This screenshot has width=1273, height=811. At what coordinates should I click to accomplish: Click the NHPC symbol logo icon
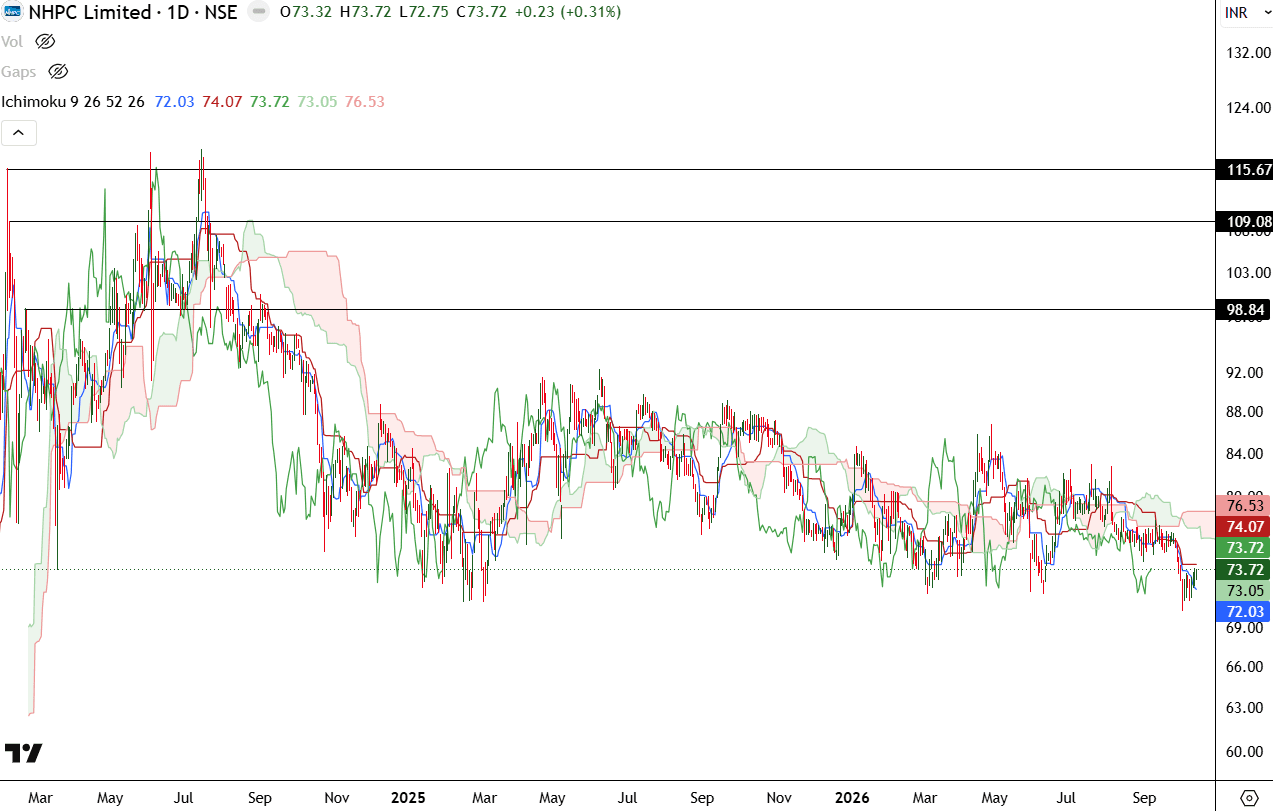pos(10,12)
